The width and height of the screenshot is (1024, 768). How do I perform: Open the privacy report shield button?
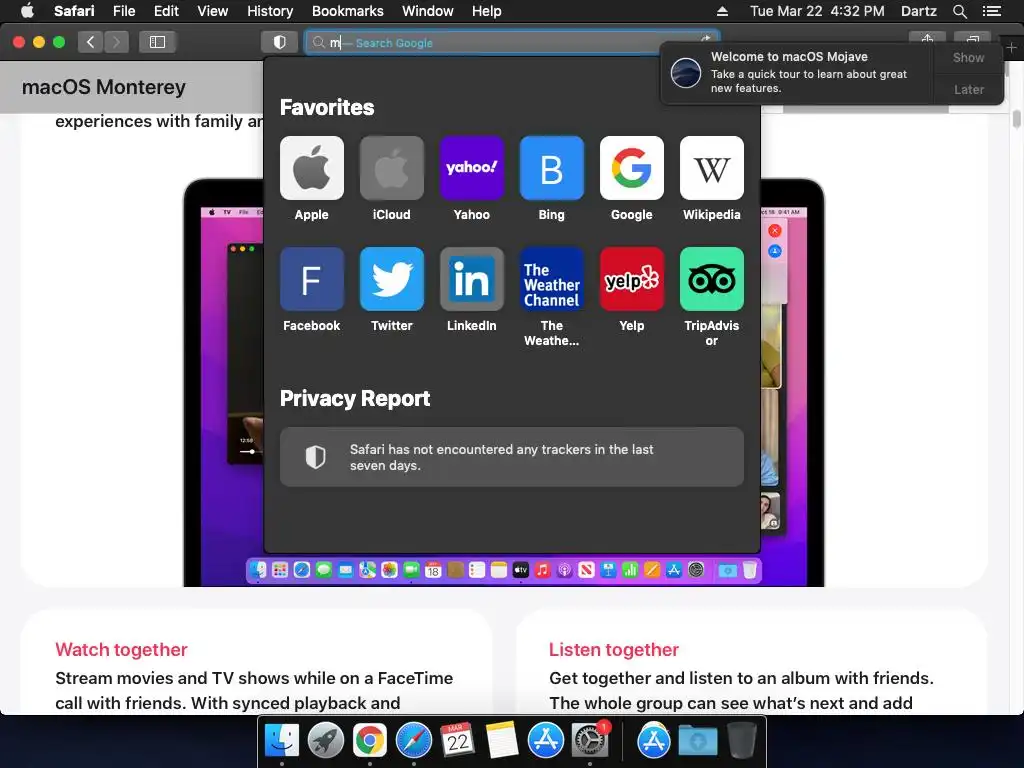pyautogui.click(x=280, y=42)
